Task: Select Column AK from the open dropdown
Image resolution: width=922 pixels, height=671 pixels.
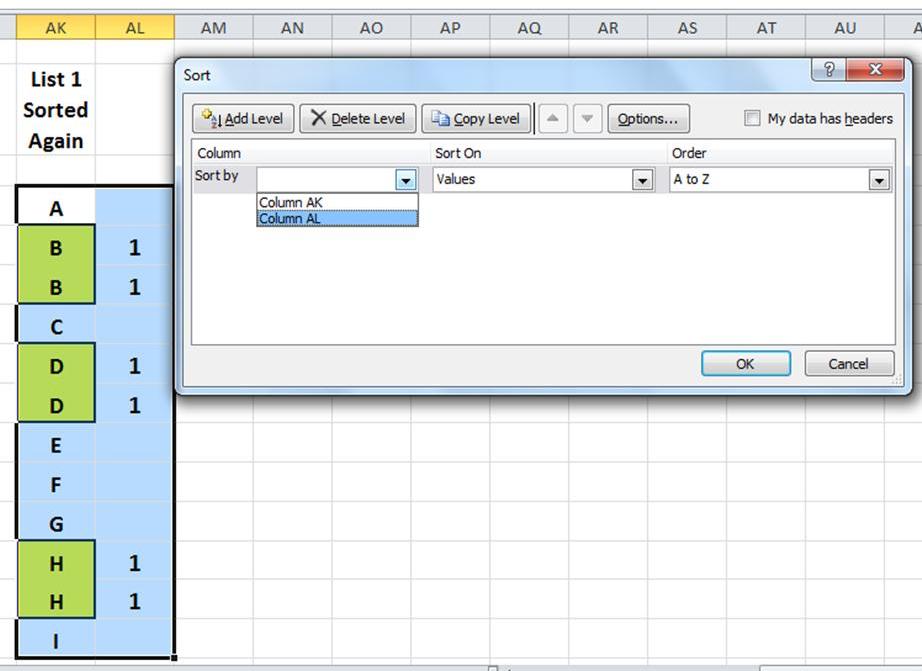Action: 291,202
